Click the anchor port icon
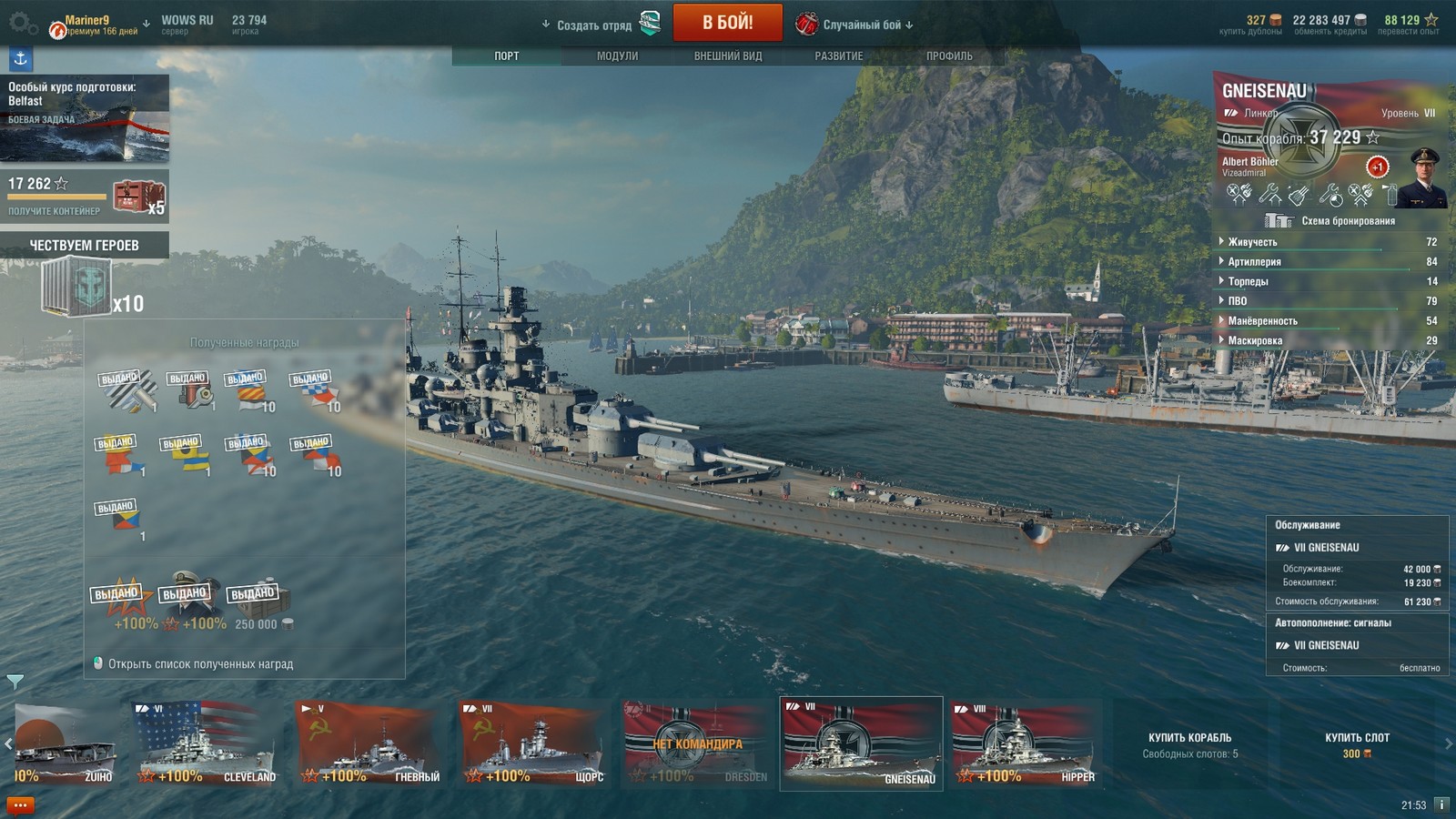The width and height of the screenshot is (1456, 819). pyautogui.click(x=21, y=59)
